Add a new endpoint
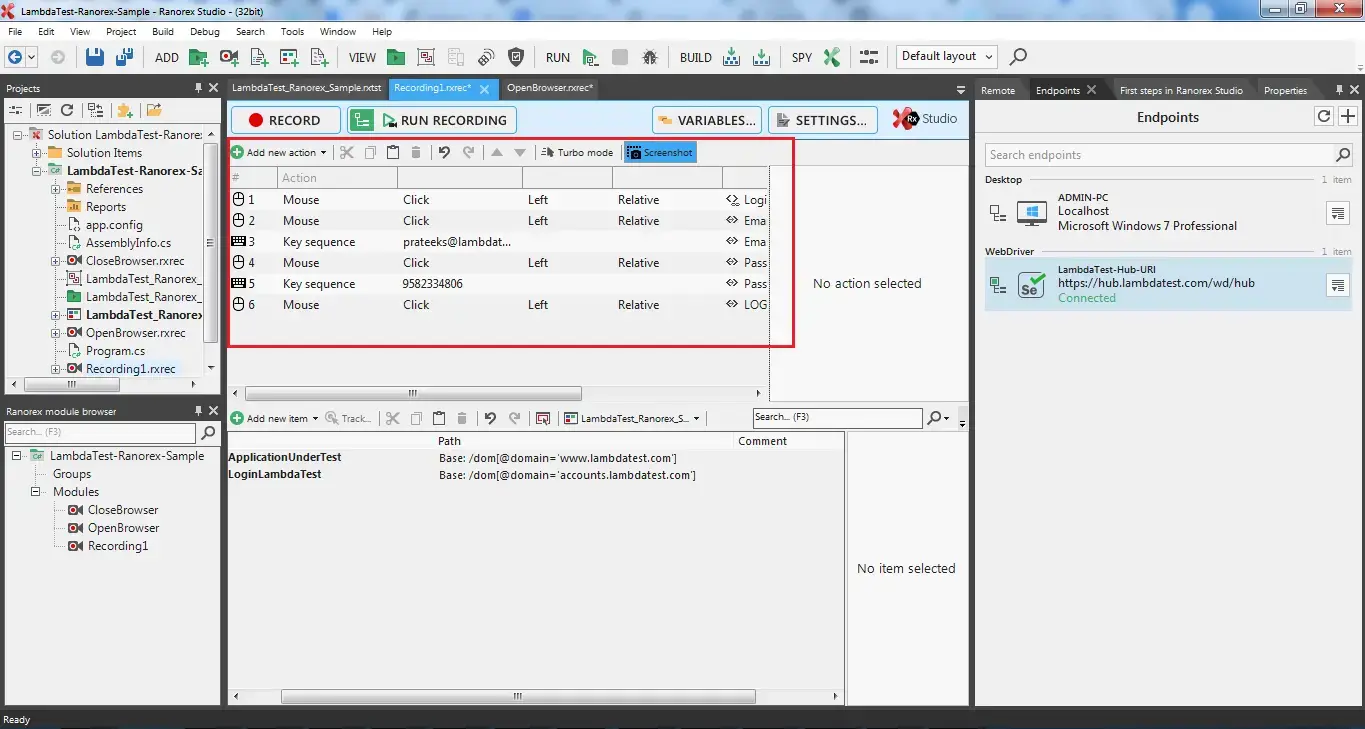 tap(1349, 116)
